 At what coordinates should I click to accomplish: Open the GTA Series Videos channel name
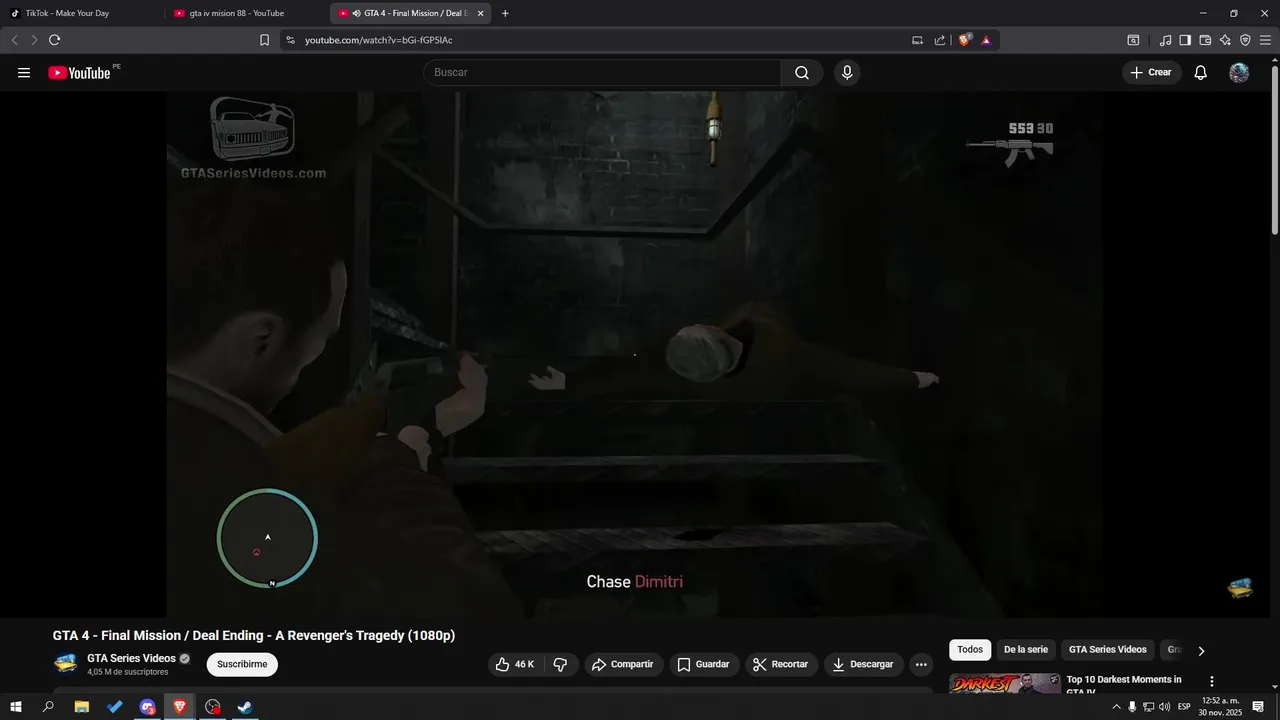[x=131, y=659]
